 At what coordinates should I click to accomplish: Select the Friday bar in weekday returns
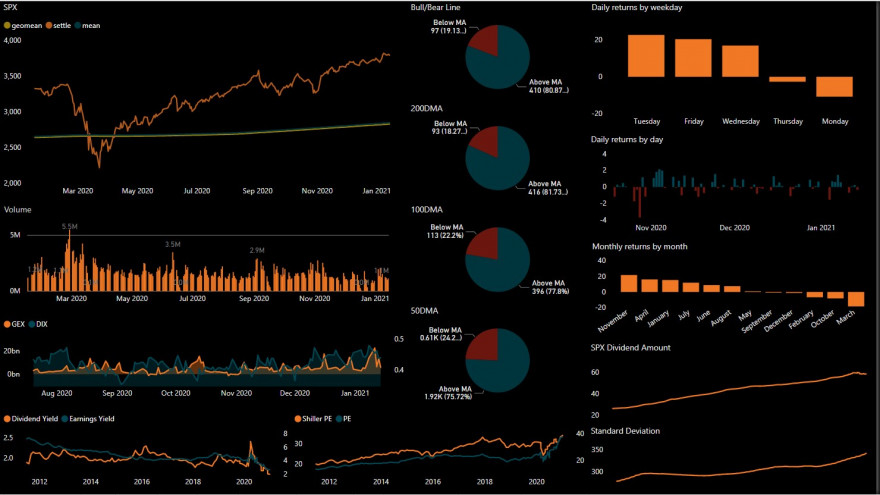pos(693,58)
